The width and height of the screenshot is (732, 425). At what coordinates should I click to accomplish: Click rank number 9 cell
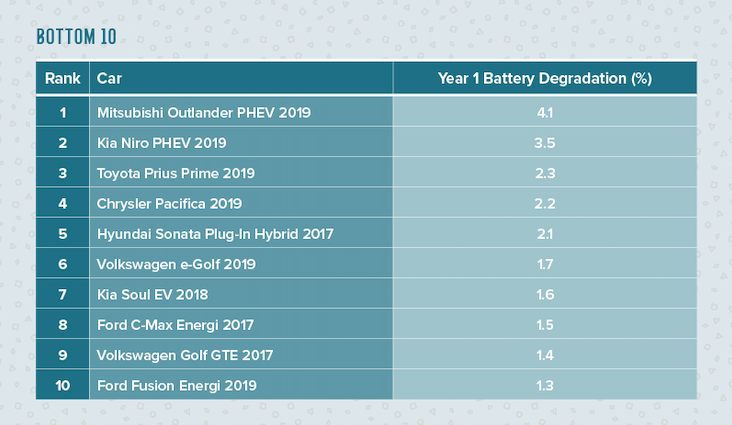(63, 355)
